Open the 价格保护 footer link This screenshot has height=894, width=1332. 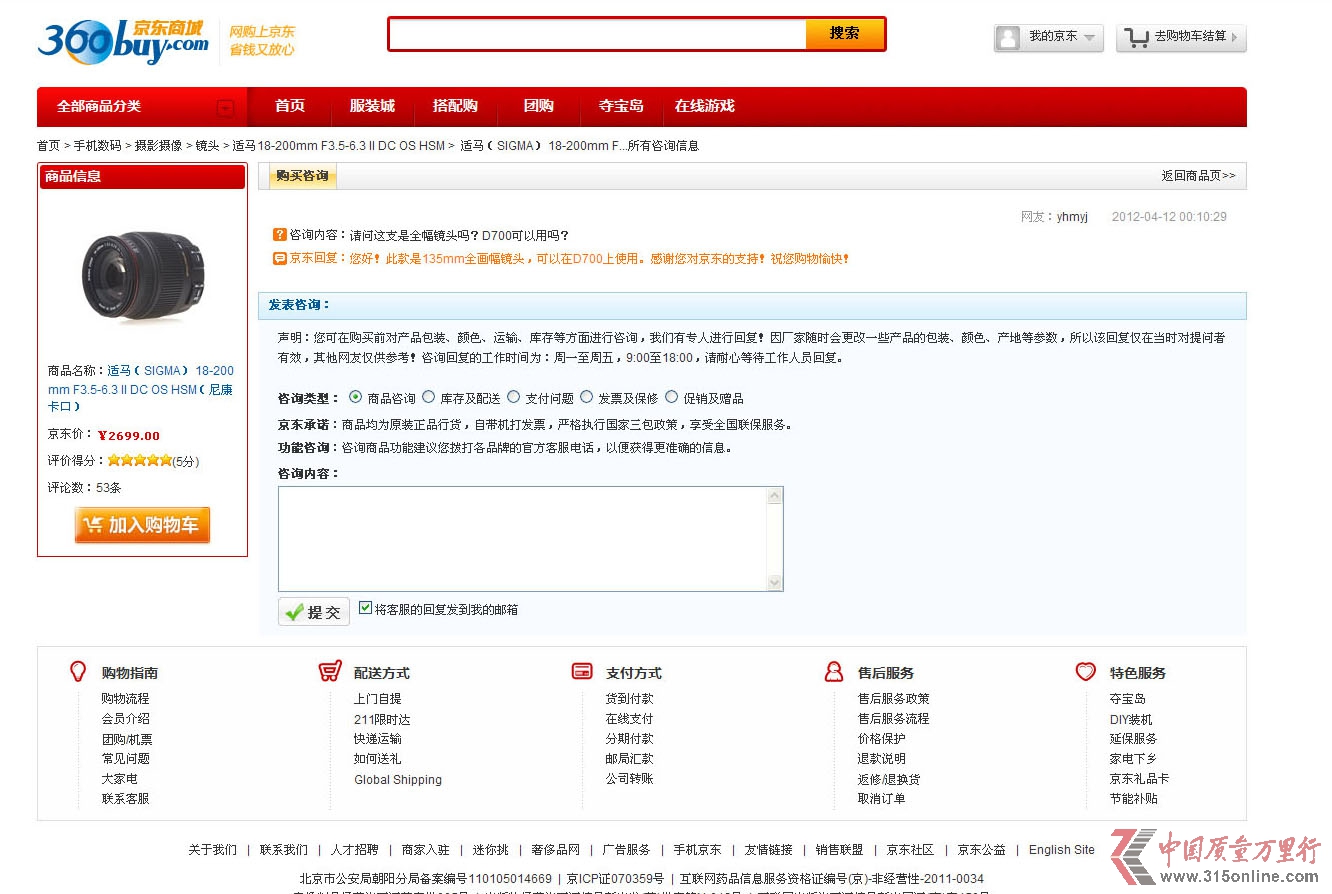pyautogui.click(x=881, y=739)
